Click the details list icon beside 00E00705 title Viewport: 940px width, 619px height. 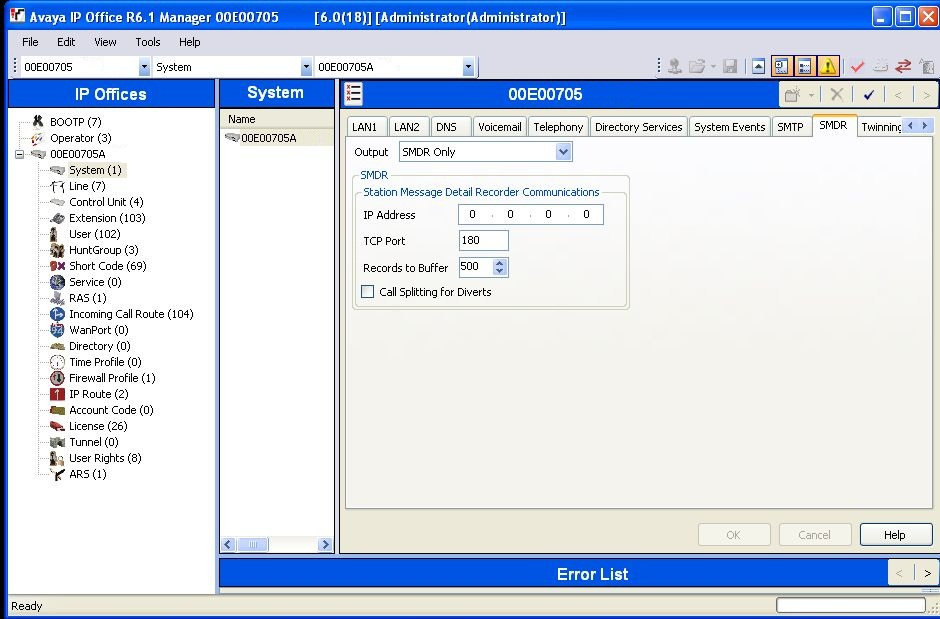(354, 94)
